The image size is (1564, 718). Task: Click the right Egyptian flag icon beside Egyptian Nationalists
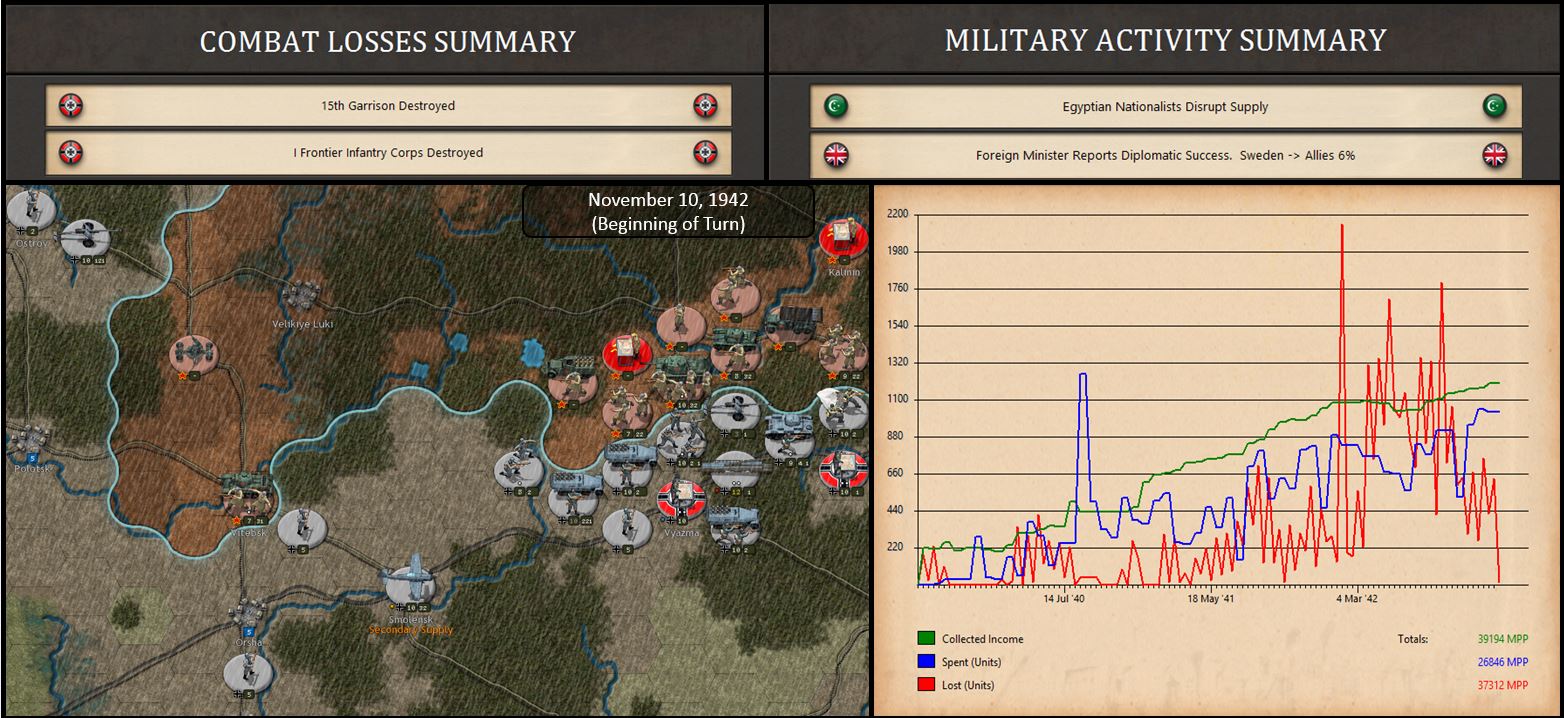click(x=1495, y=106)
